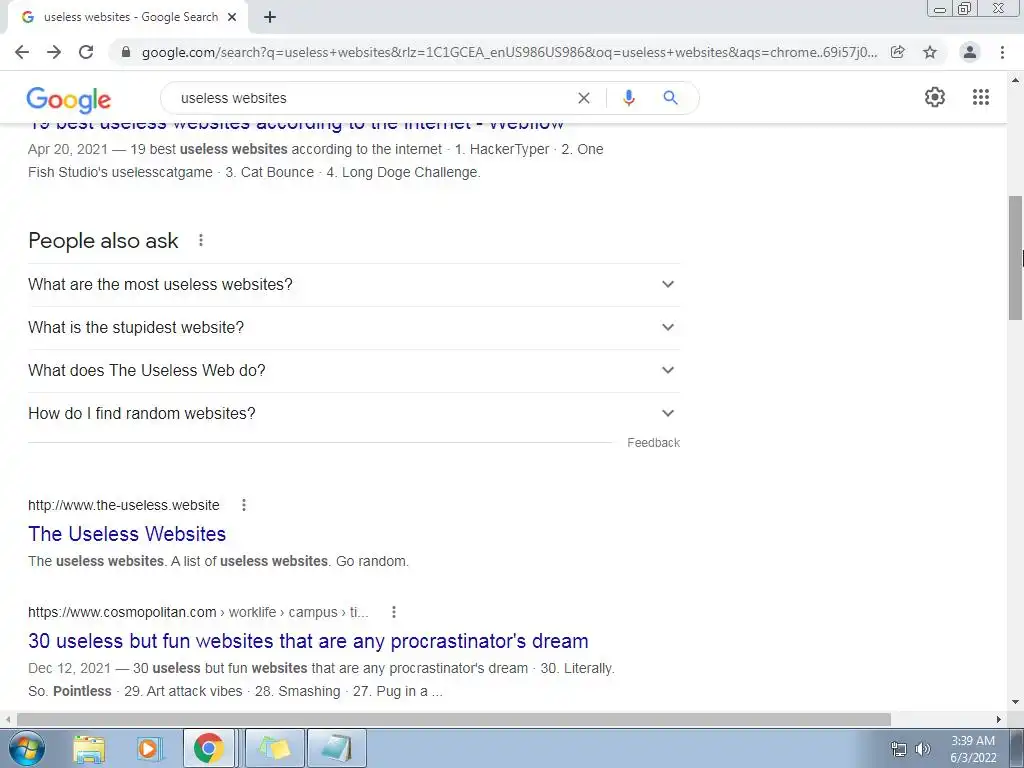The width and height of the screenshot is (1024, 768).
Task: Open Windows Media Player from taskbar
Action: 148,749
